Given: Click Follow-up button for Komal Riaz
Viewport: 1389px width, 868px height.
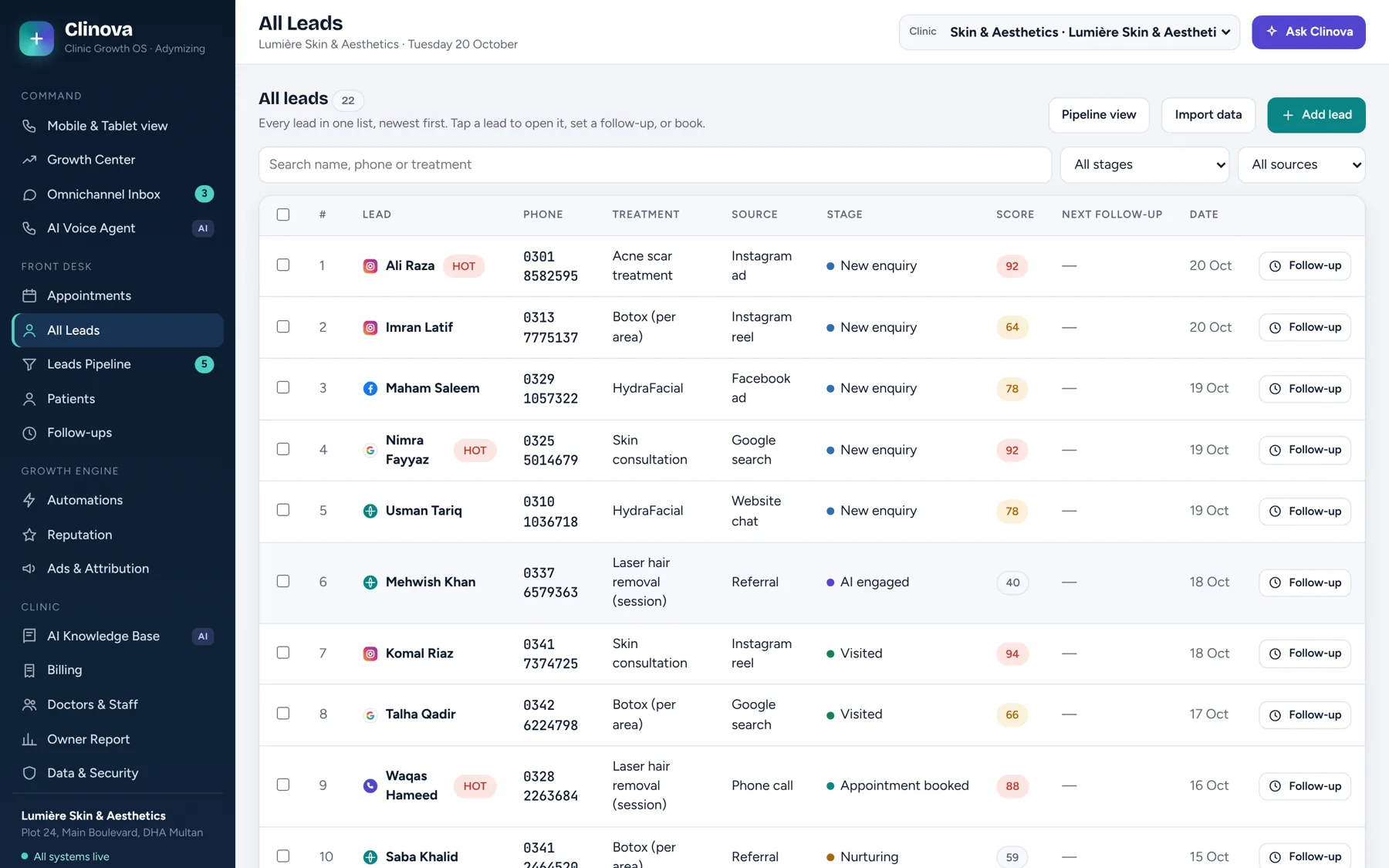Looking at the screenshot, I should tap(1305, 654).
